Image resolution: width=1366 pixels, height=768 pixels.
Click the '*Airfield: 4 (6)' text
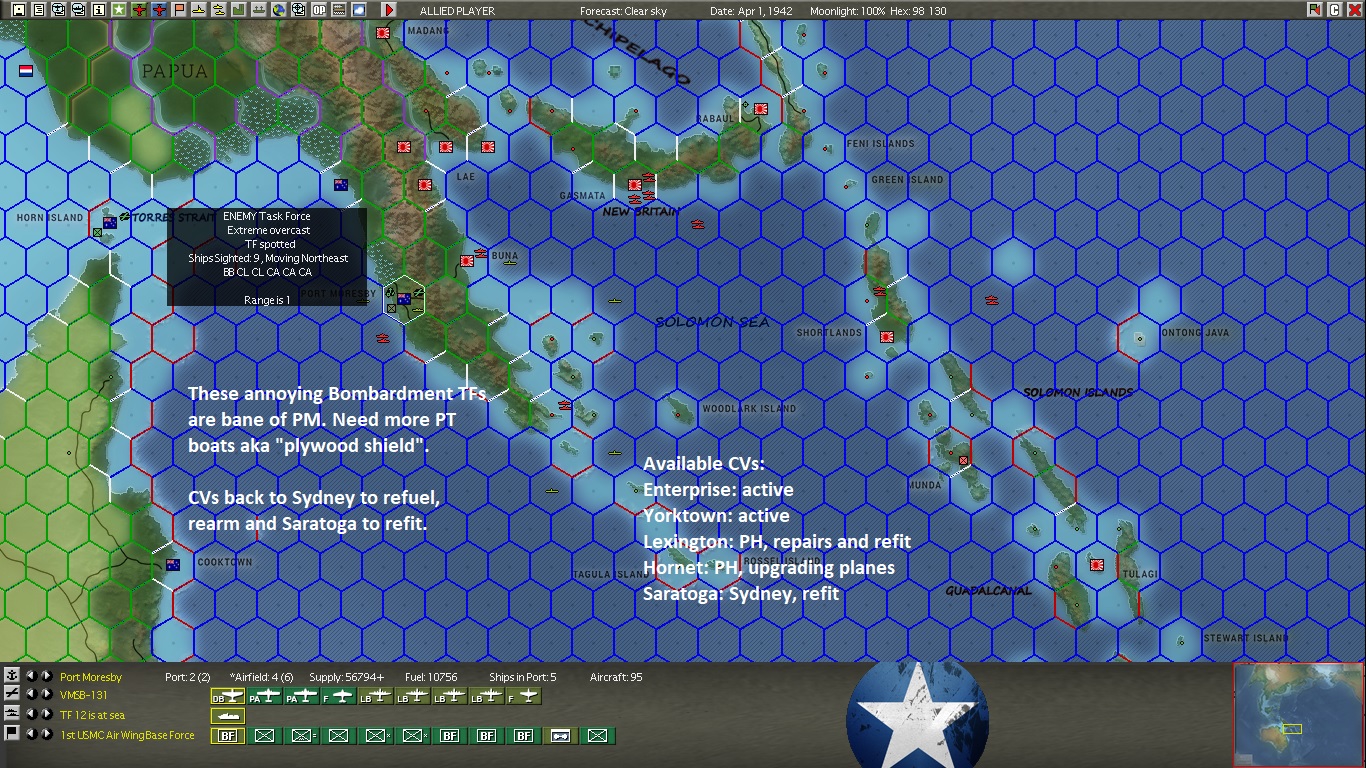261,677
